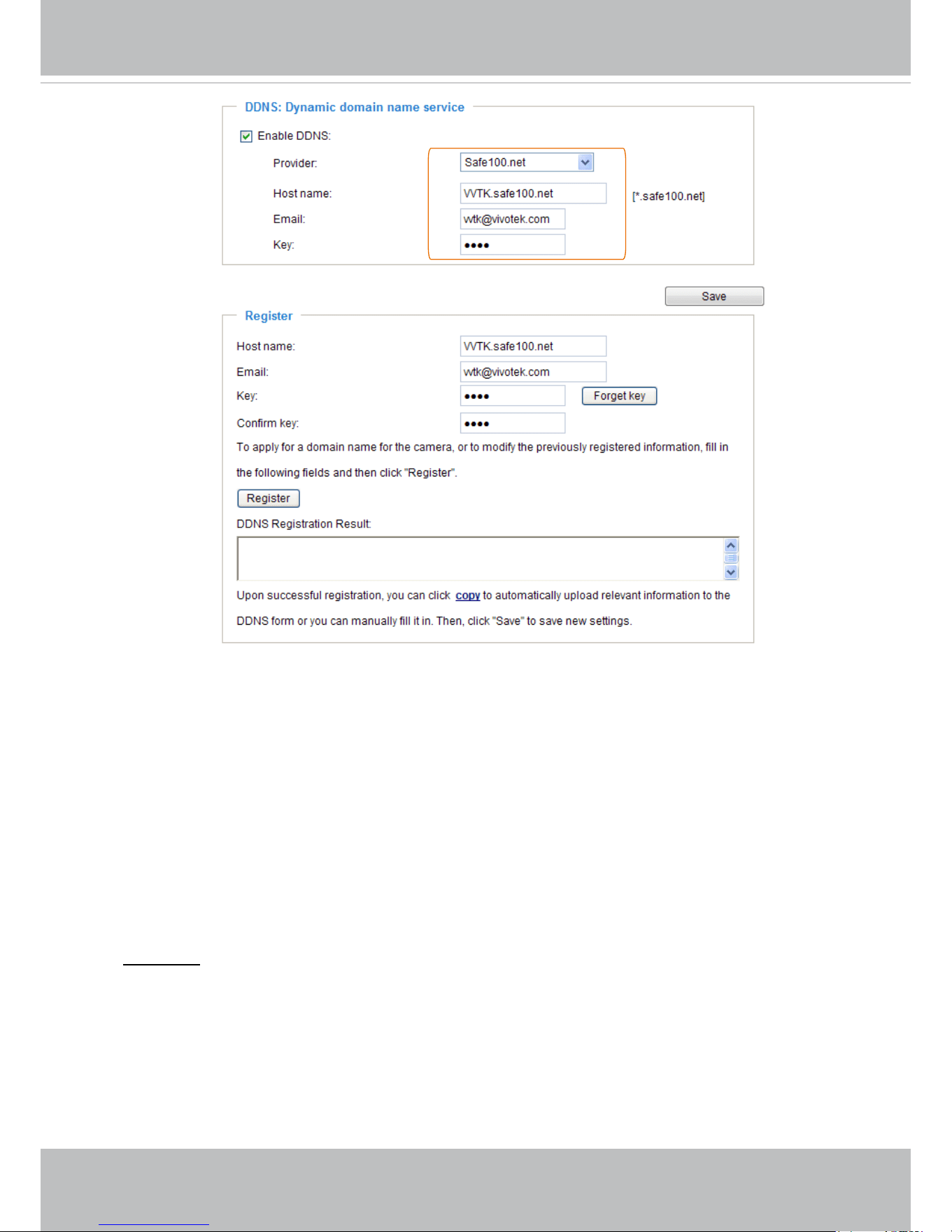The image size is (952, 1232).
Task: Click the Email field in DDNS section
Action: (x=513, y=219)
